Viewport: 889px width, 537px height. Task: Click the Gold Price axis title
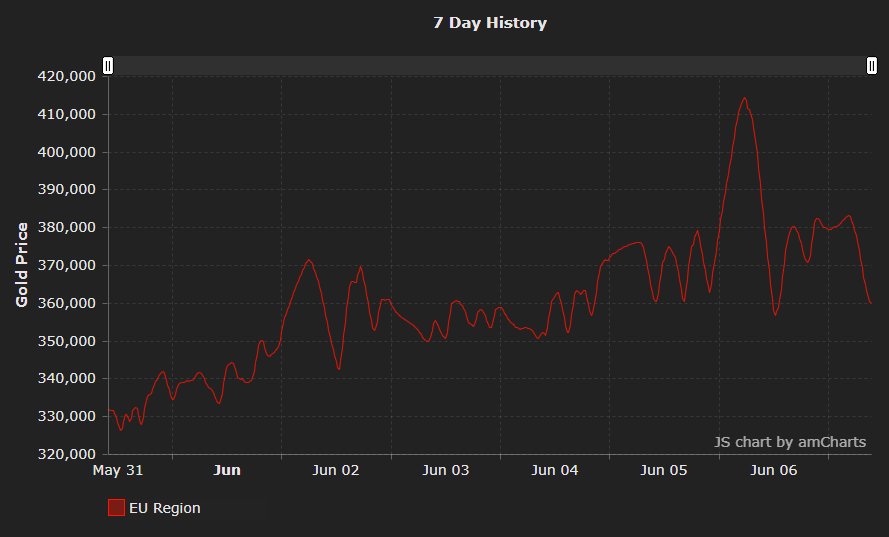point(22,265)
